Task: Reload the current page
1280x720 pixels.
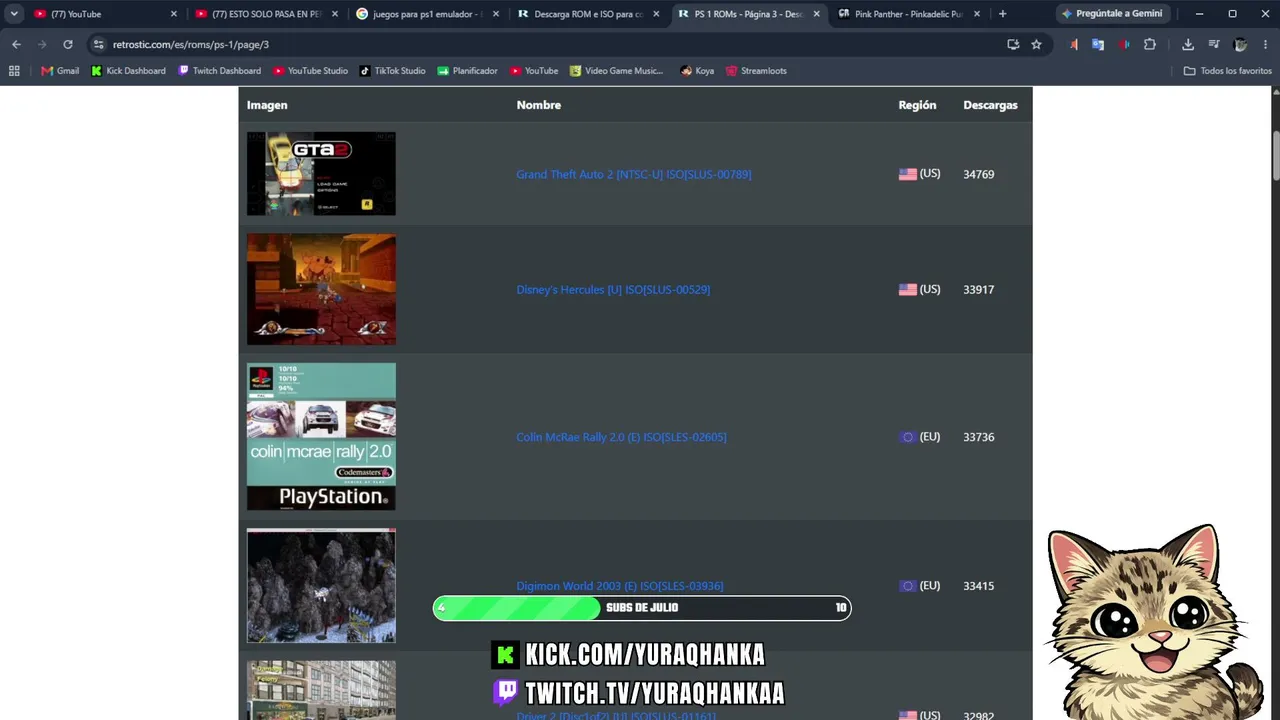Action: [68, 44]
